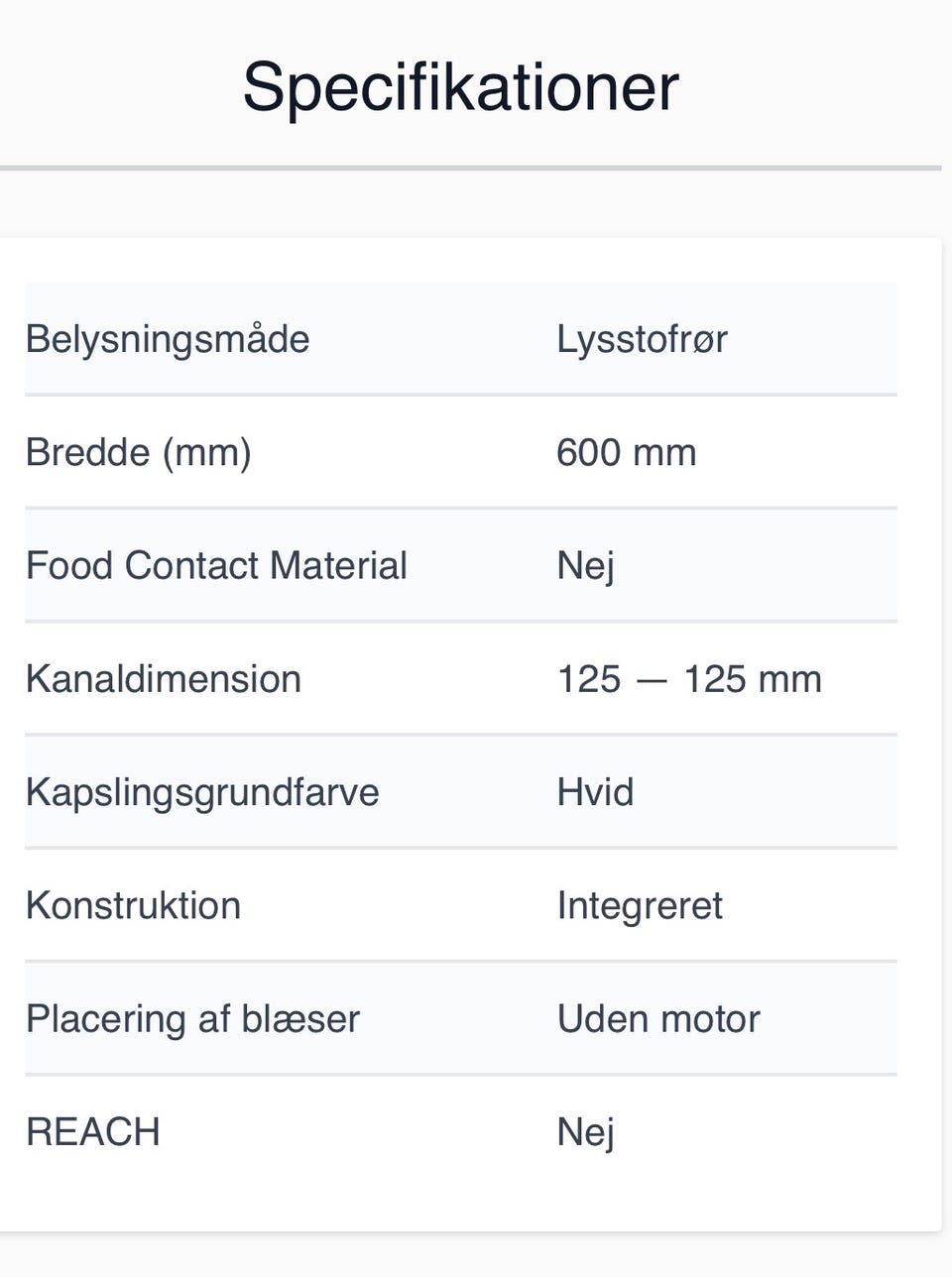952x1277 pixels.
Task: Click the first 125 in Kanaldimension
Action: pos(589,679)
